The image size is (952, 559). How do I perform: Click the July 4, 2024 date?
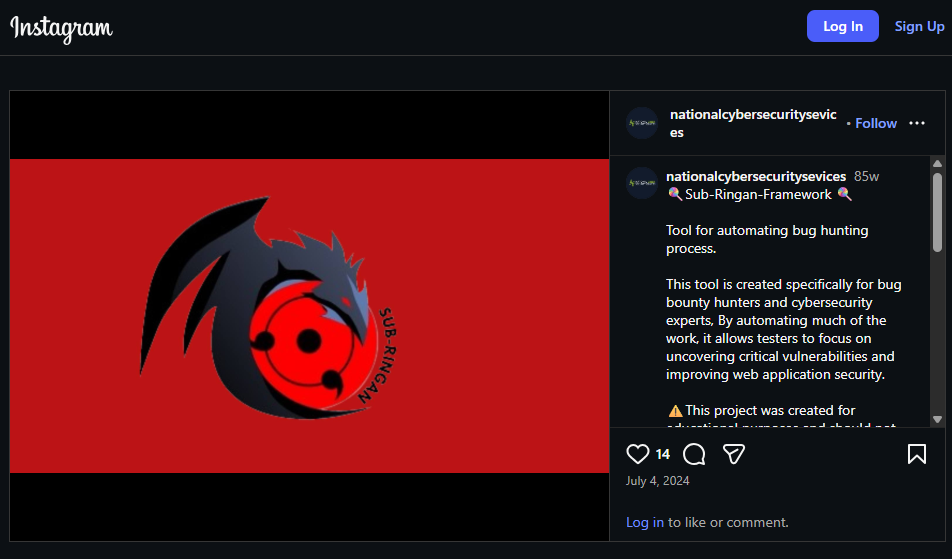point(658,481)
